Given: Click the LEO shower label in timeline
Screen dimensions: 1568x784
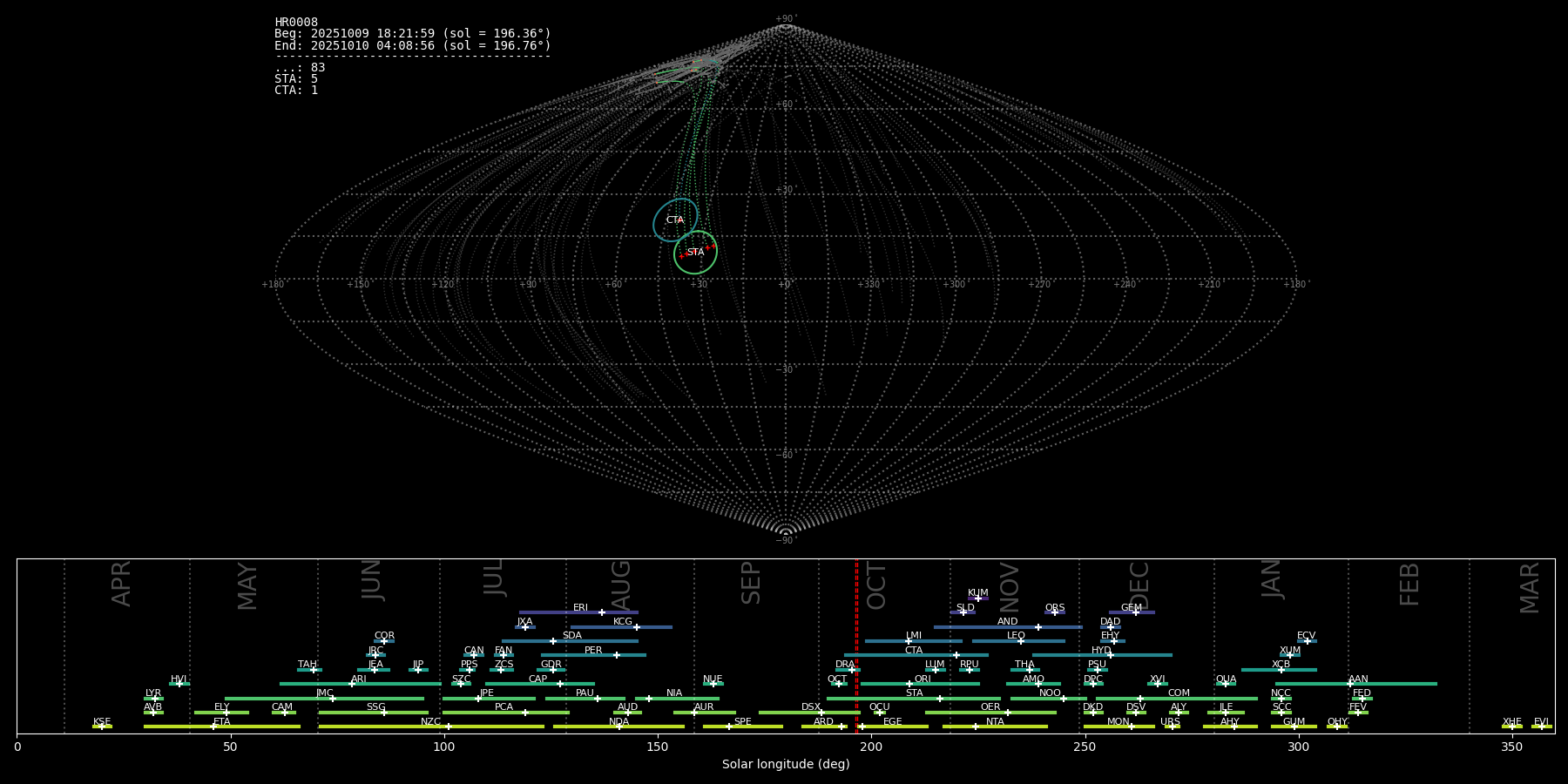Looking at the screenshot, I should 1016,636.
